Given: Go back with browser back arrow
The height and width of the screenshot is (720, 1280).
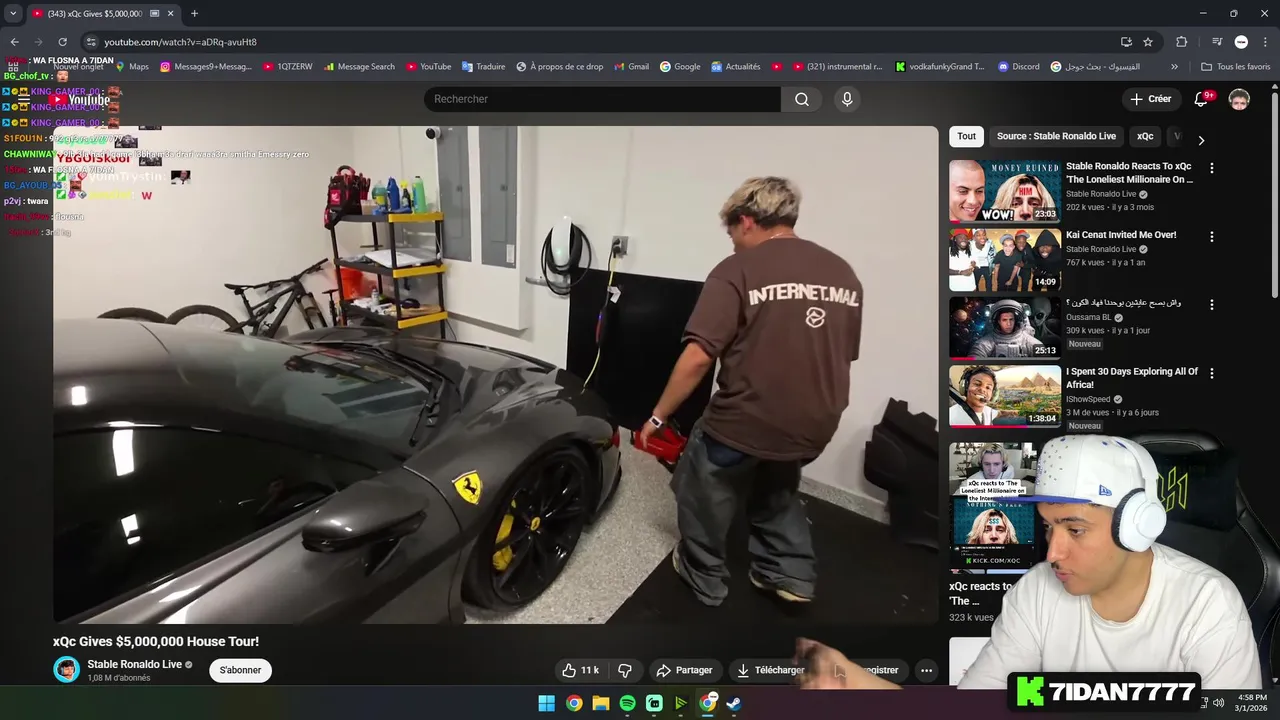Looking at the screenshot, I should 14,42.
